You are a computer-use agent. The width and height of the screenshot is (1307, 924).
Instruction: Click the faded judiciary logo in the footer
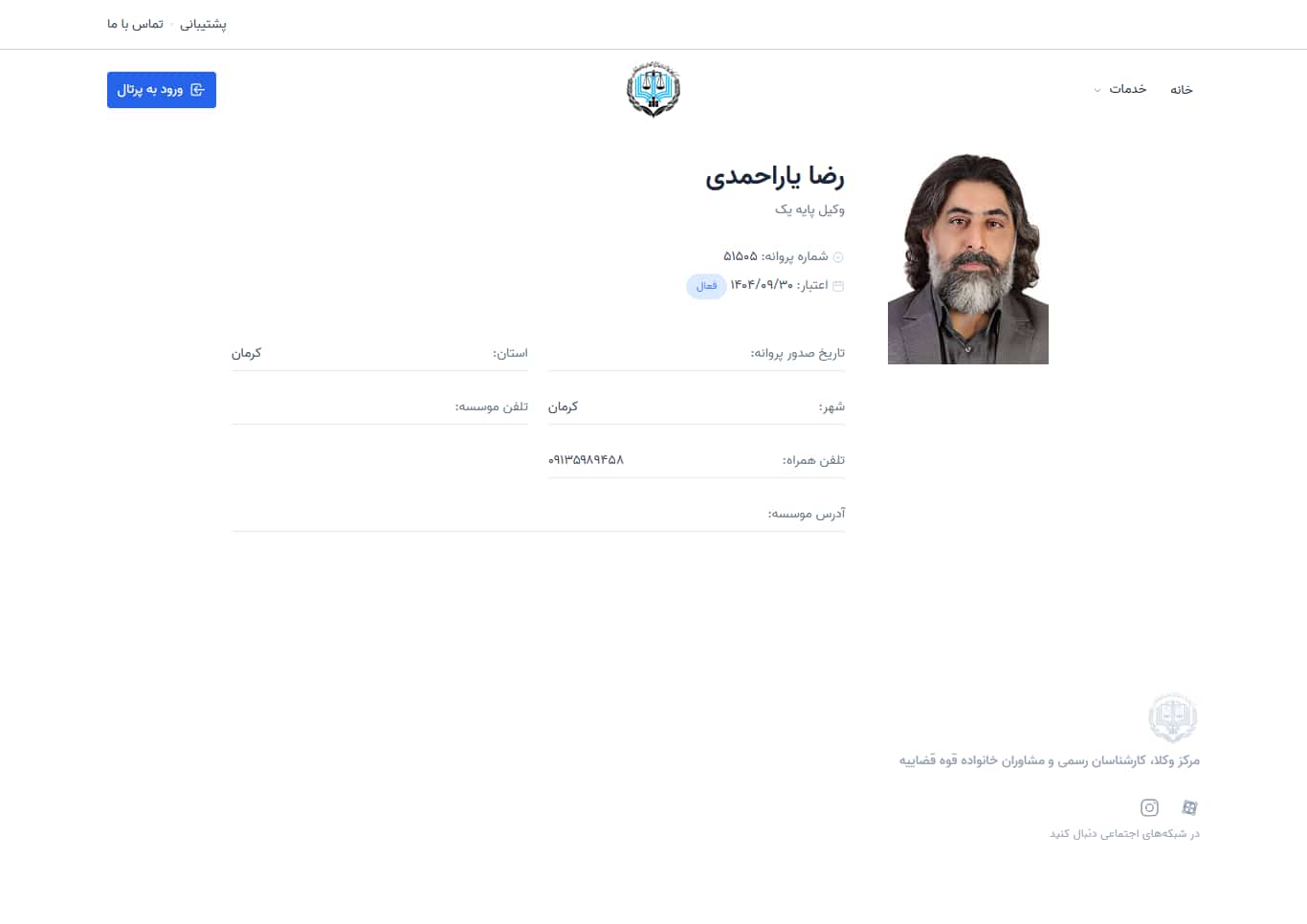(1173, 715)
